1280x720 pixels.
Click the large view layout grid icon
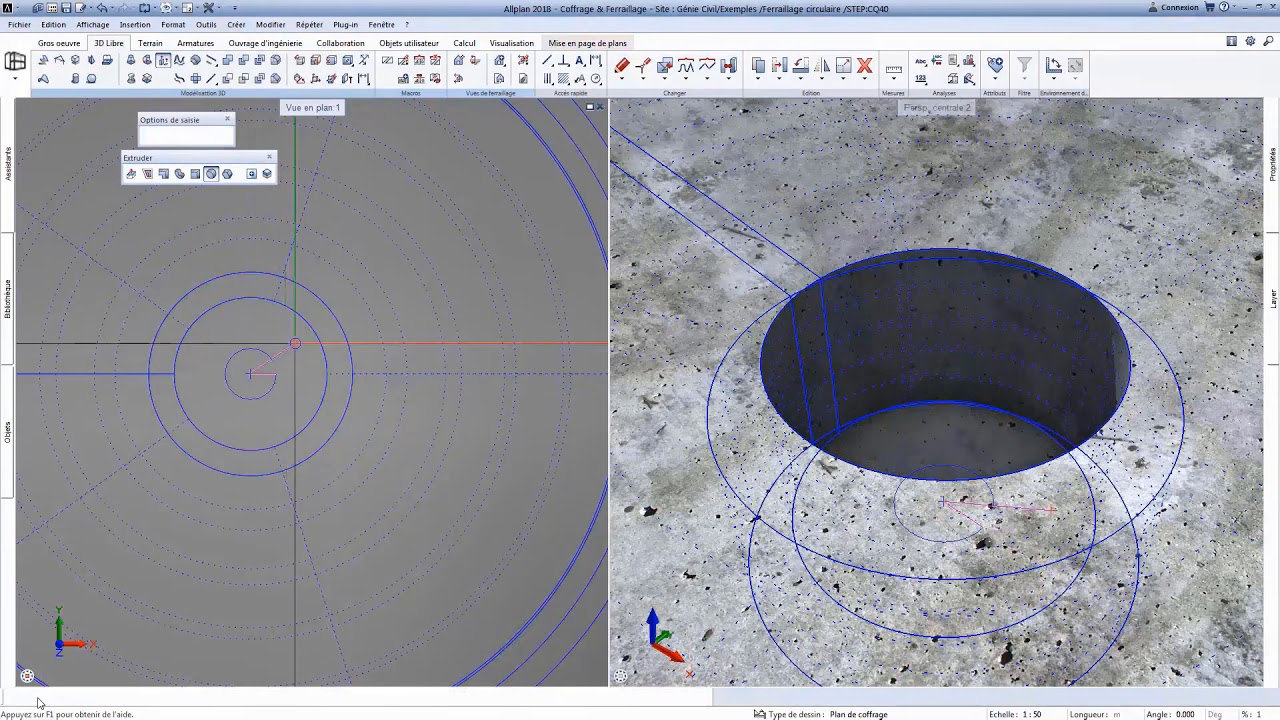pyautogui.click(x=15, y=62)
